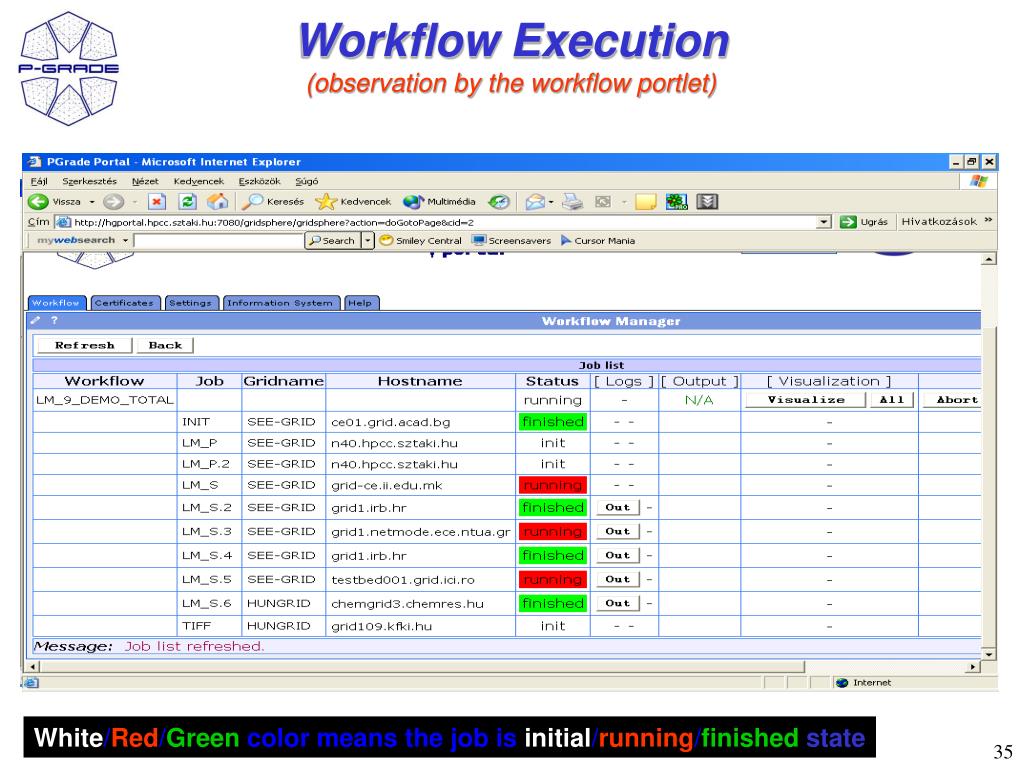The width and height of the screenshot is (1024, 768).
Task: Click the green Refresh page icon
Action: pyautogui.click(x=187, y=202)
